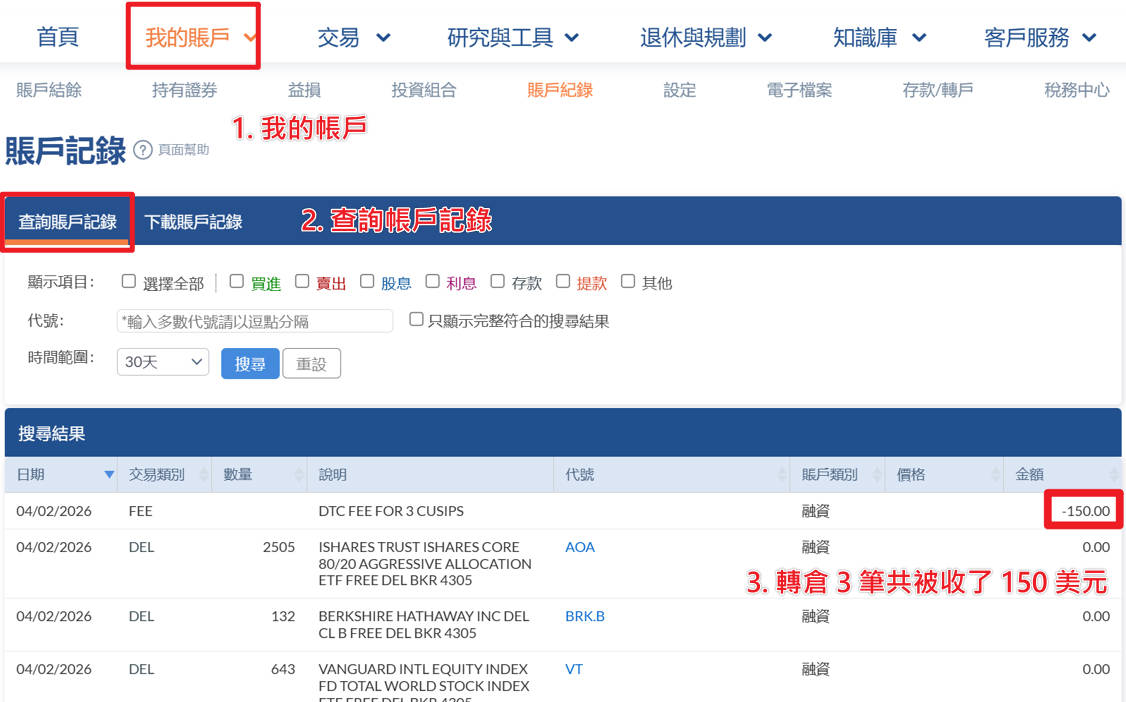Click the page help question mark icon

pos(143,150)
